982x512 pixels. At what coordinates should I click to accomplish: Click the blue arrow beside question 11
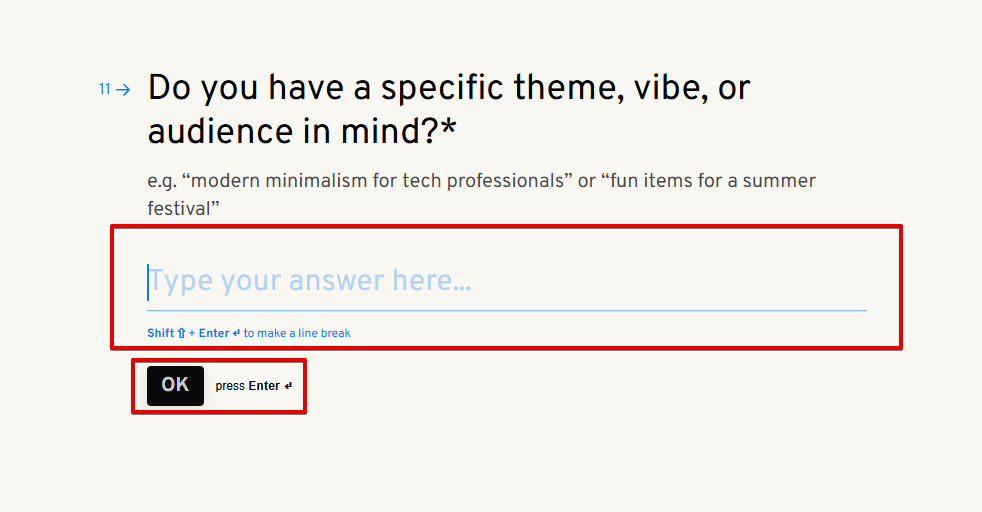123,90
